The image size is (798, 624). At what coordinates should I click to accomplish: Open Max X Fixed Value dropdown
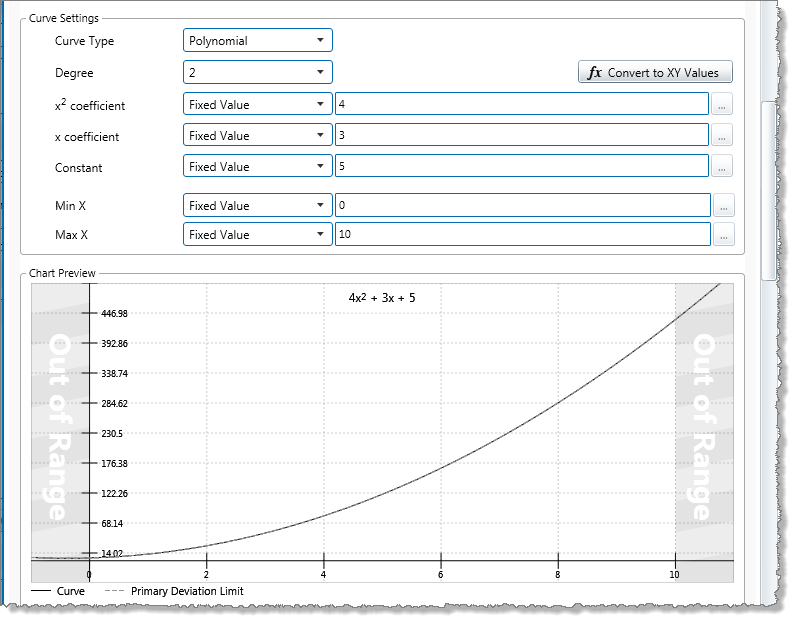pyautogui.click(x=258, y=235)
